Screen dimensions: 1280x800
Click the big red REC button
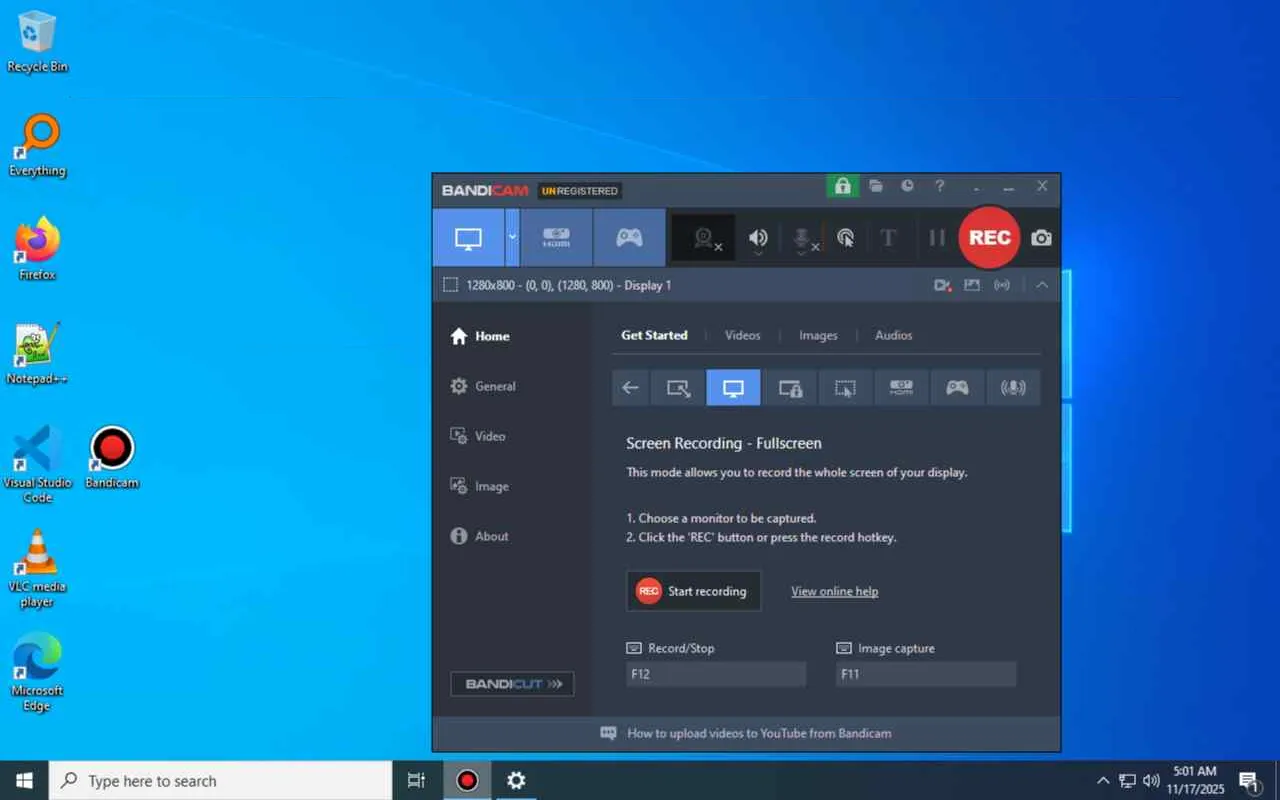point(990,238)
